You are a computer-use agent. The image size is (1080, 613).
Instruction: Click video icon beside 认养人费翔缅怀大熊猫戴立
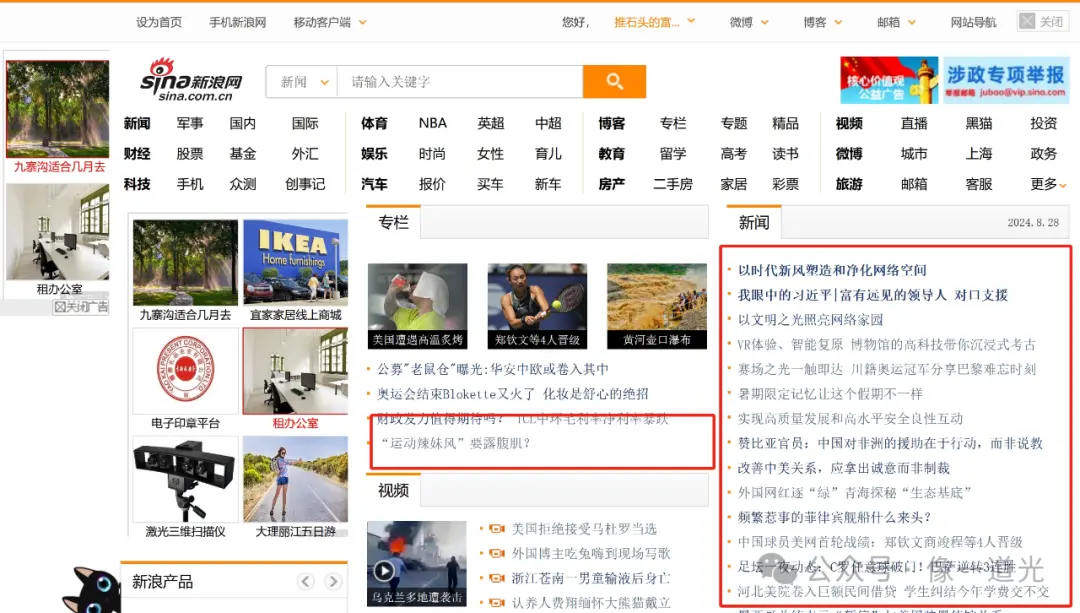coord(497,603)
